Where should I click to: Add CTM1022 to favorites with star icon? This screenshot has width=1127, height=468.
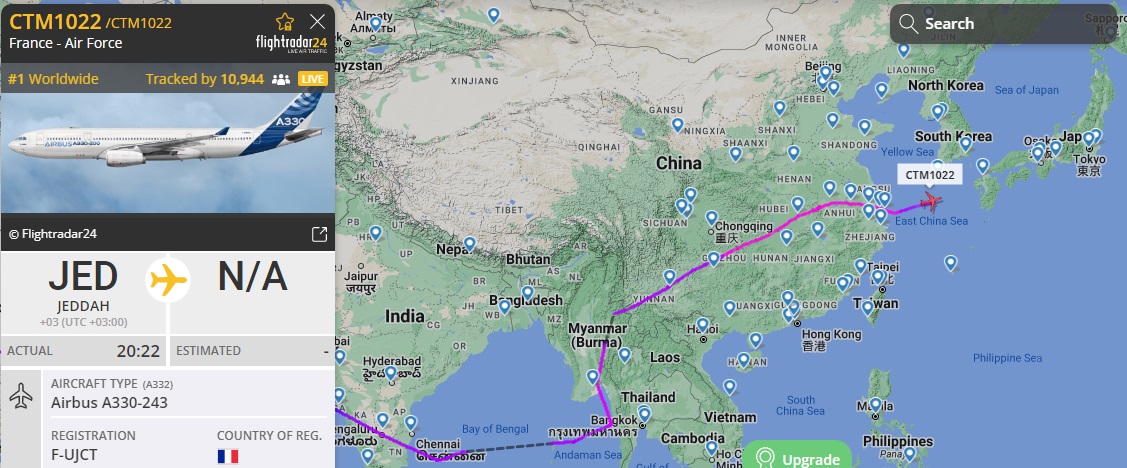[285, 22]
